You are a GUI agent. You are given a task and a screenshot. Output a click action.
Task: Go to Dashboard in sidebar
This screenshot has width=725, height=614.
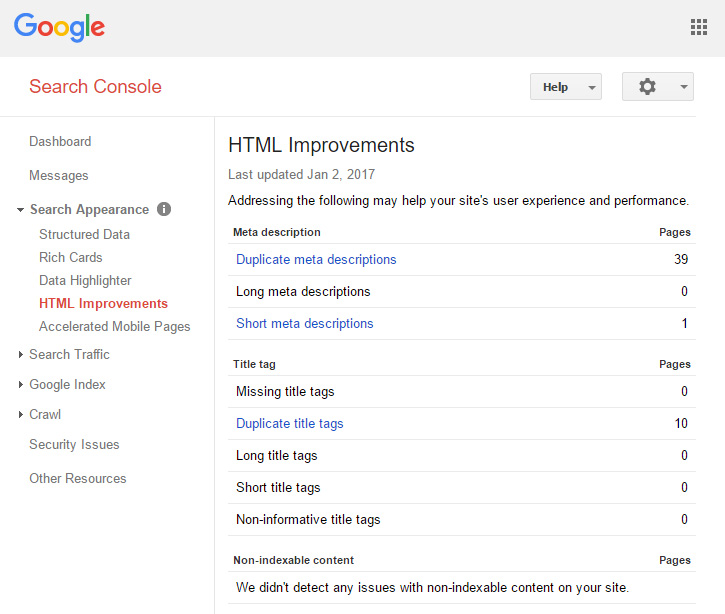(x=60, y=141)
